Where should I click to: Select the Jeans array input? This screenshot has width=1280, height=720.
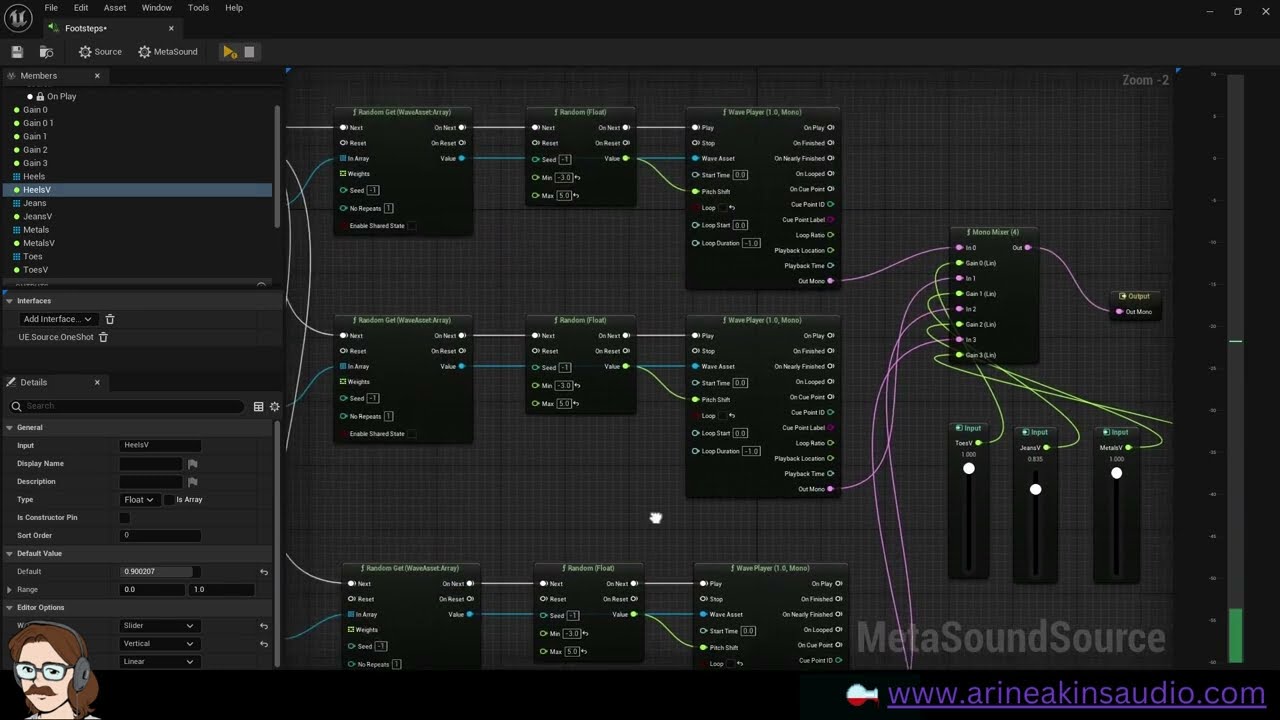click(34, 203)
